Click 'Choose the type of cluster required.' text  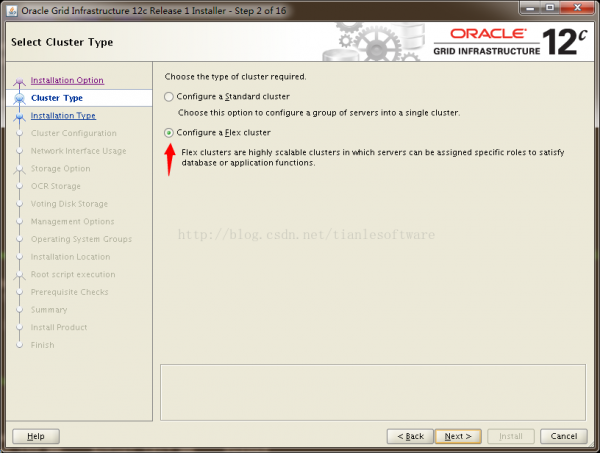click(235, 77)
